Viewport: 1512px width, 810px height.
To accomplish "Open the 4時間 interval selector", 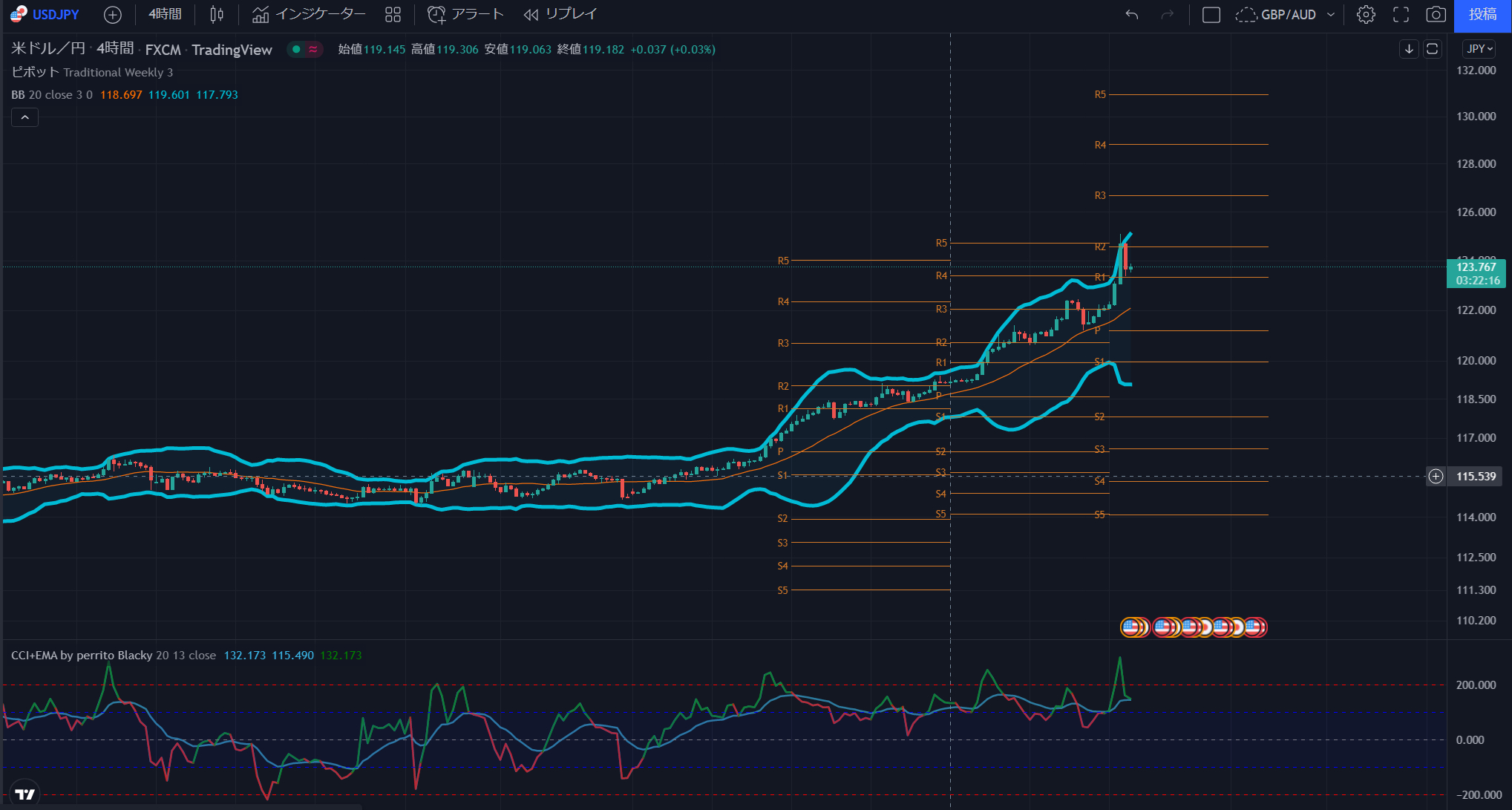I will point(165,14).
